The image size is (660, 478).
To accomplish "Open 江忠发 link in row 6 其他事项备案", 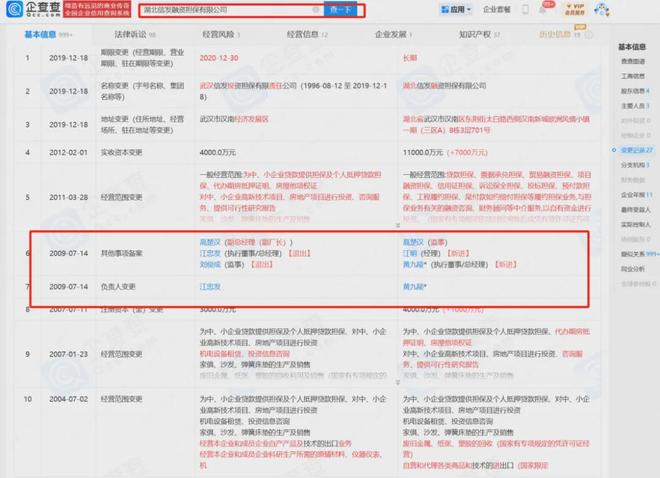I will coord(210,253).
